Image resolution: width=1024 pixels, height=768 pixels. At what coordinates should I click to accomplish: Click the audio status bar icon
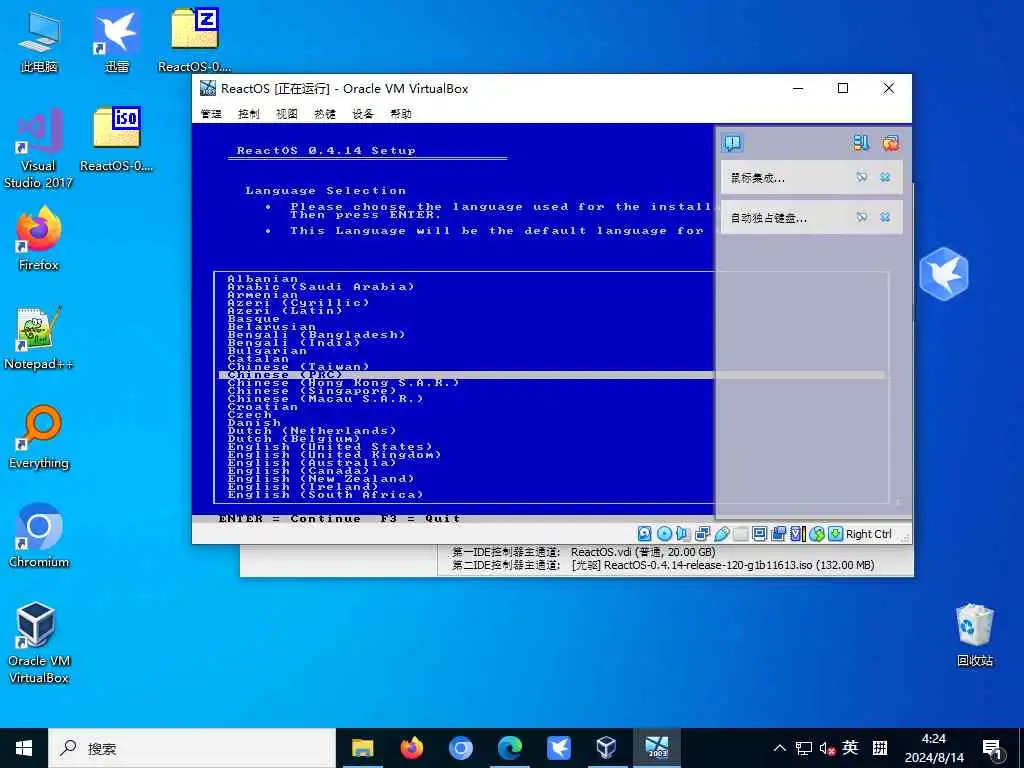[682, 534]
